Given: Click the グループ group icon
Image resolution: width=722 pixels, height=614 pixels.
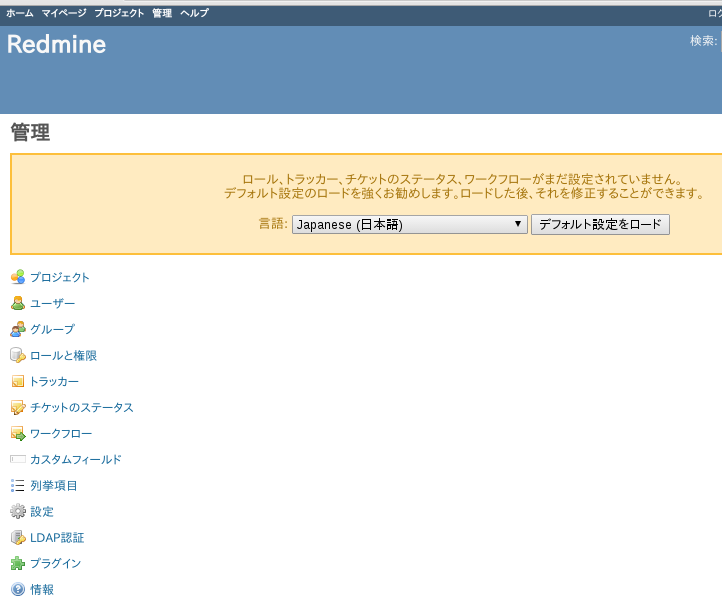Looking at the screenshot, I should (17, 329).
